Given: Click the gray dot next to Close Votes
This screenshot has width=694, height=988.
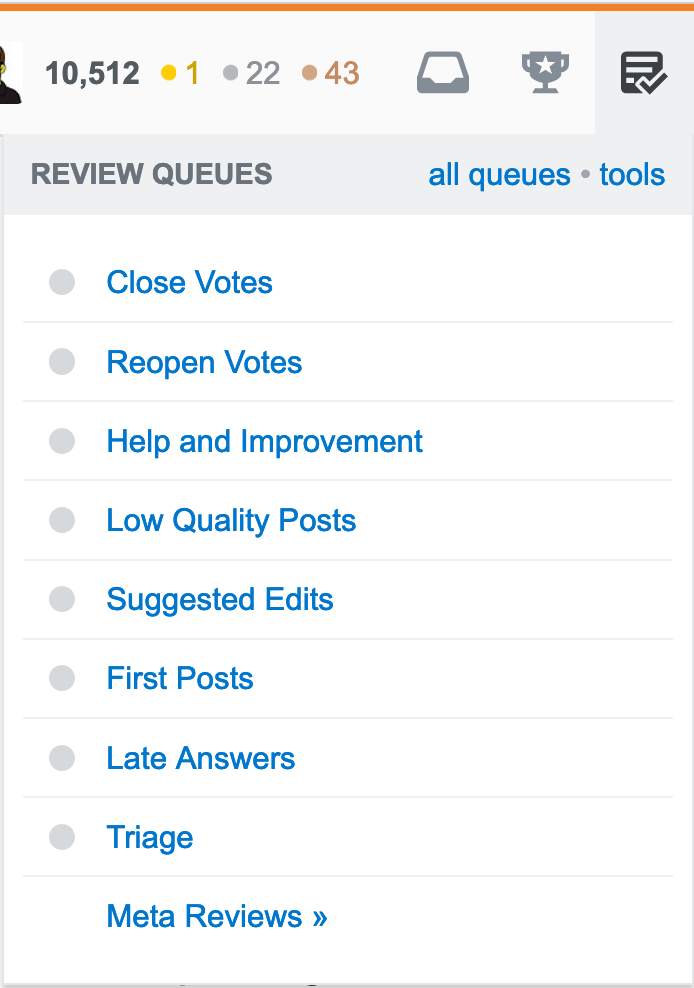Looking at the screenshot, I should coord(61,282).
